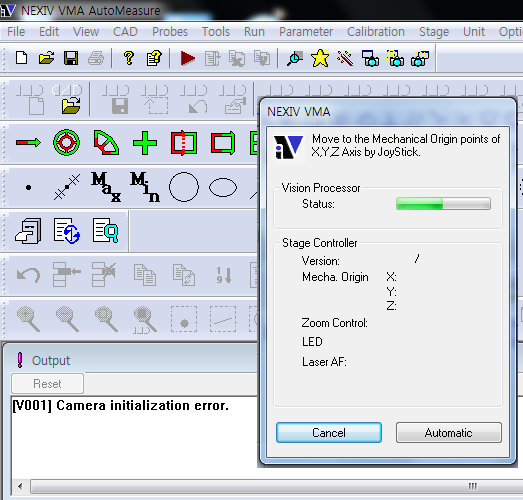Open the Probes menu
Viewport: 523px width, 500px height.
tap(170, 32)
